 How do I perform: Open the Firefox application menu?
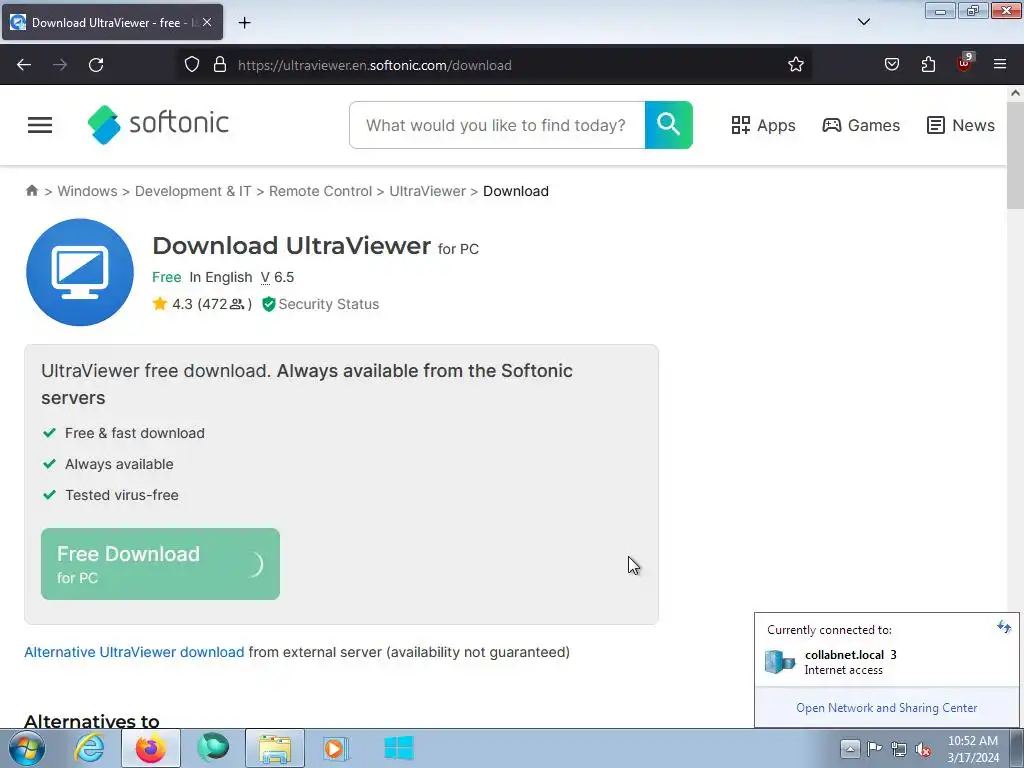point(1000,64)
